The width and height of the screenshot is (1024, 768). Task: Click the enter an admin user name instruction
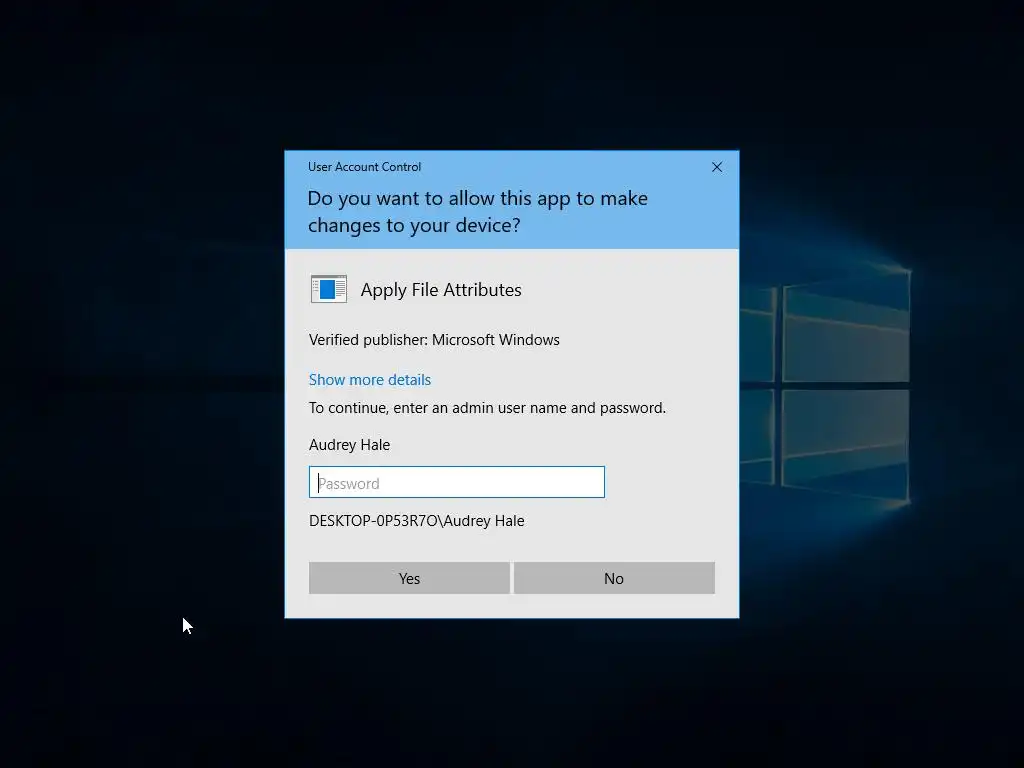coord(487,408)
